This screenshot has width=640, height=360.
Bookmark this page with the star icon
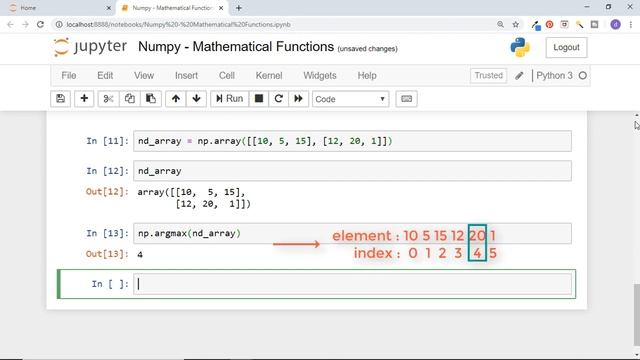point(516,24)
